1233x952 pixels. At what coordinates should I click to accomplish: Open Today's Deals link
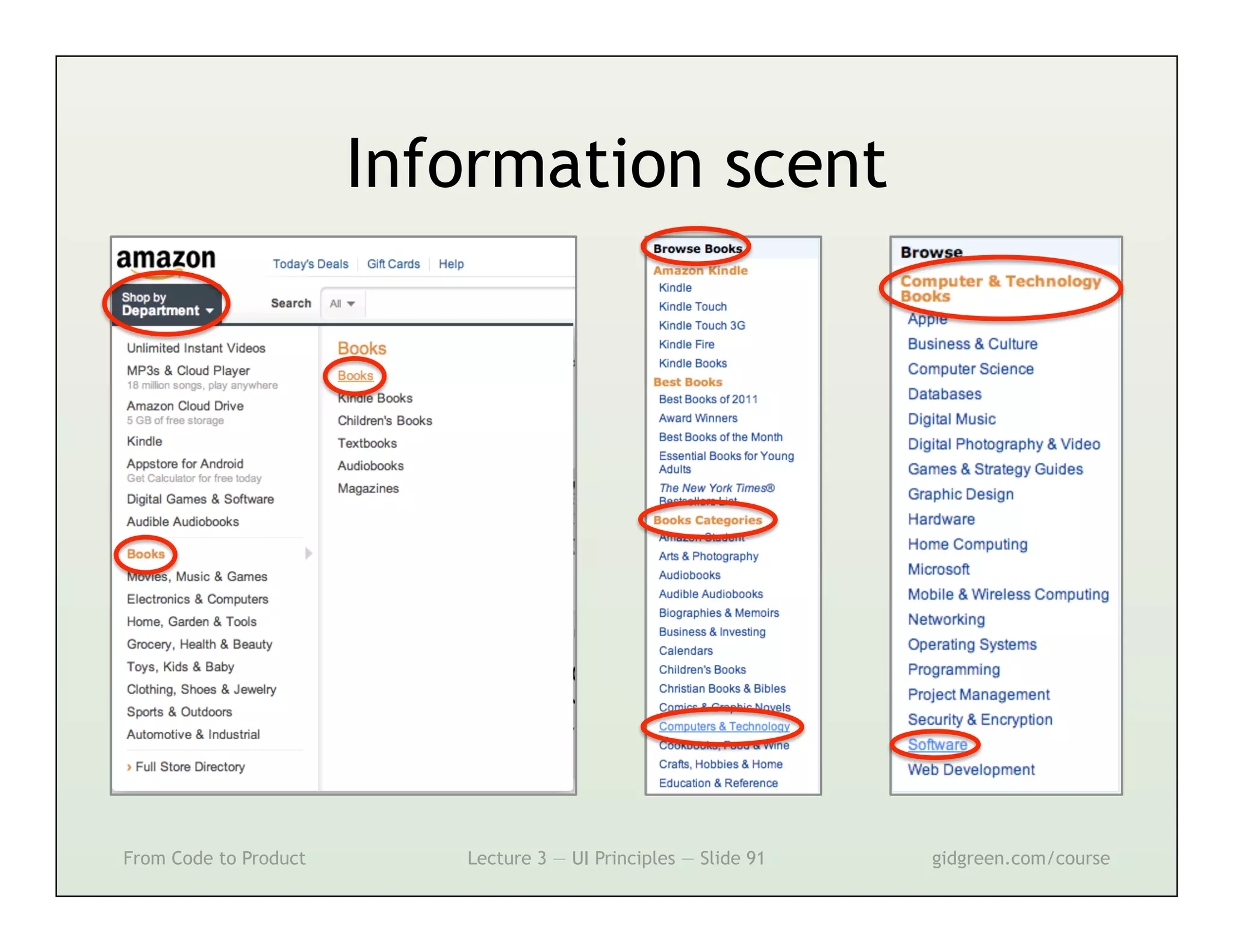(x=311, y=264)
